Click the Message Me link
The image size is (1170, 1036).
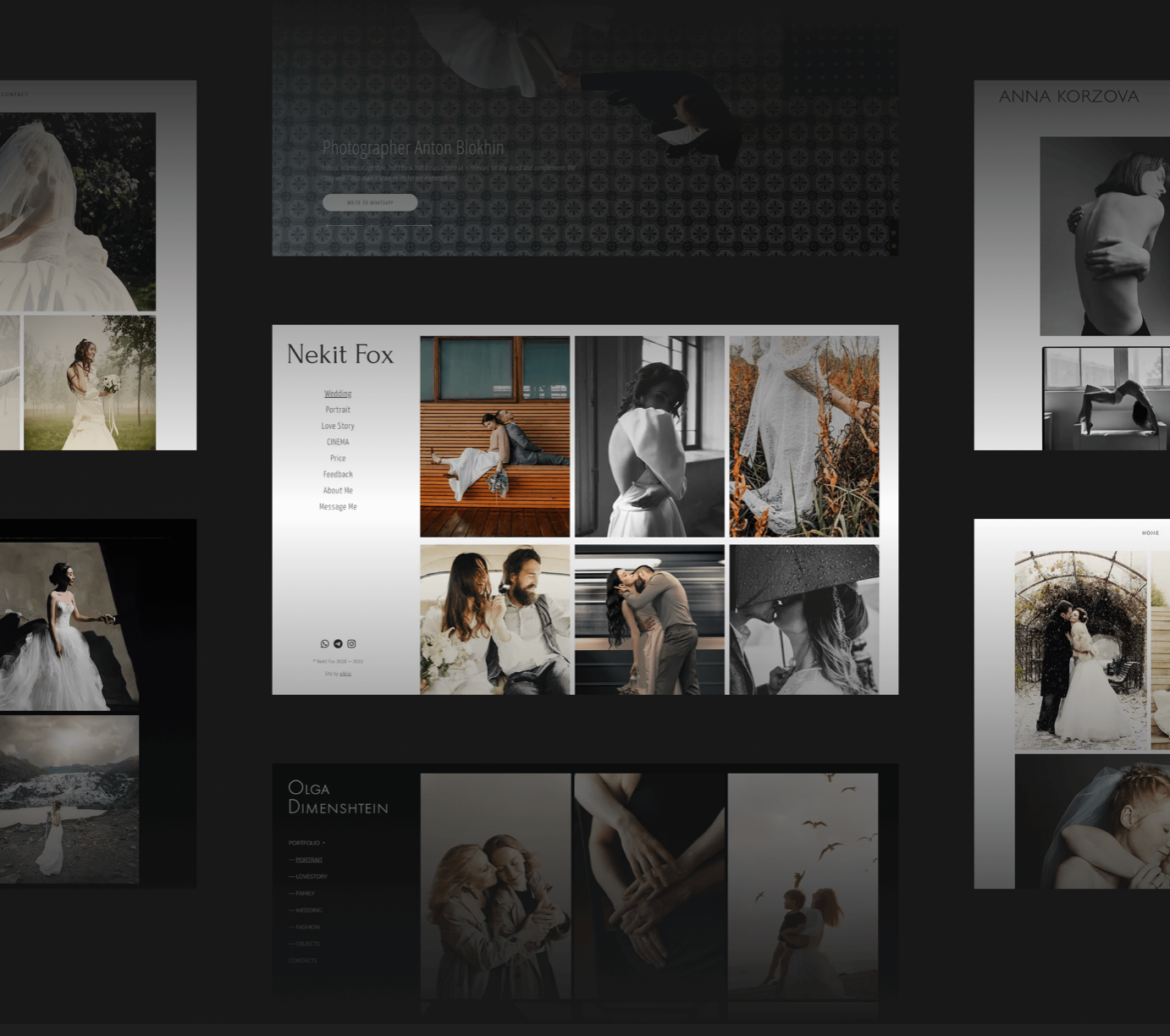click(x=338, y=507)
